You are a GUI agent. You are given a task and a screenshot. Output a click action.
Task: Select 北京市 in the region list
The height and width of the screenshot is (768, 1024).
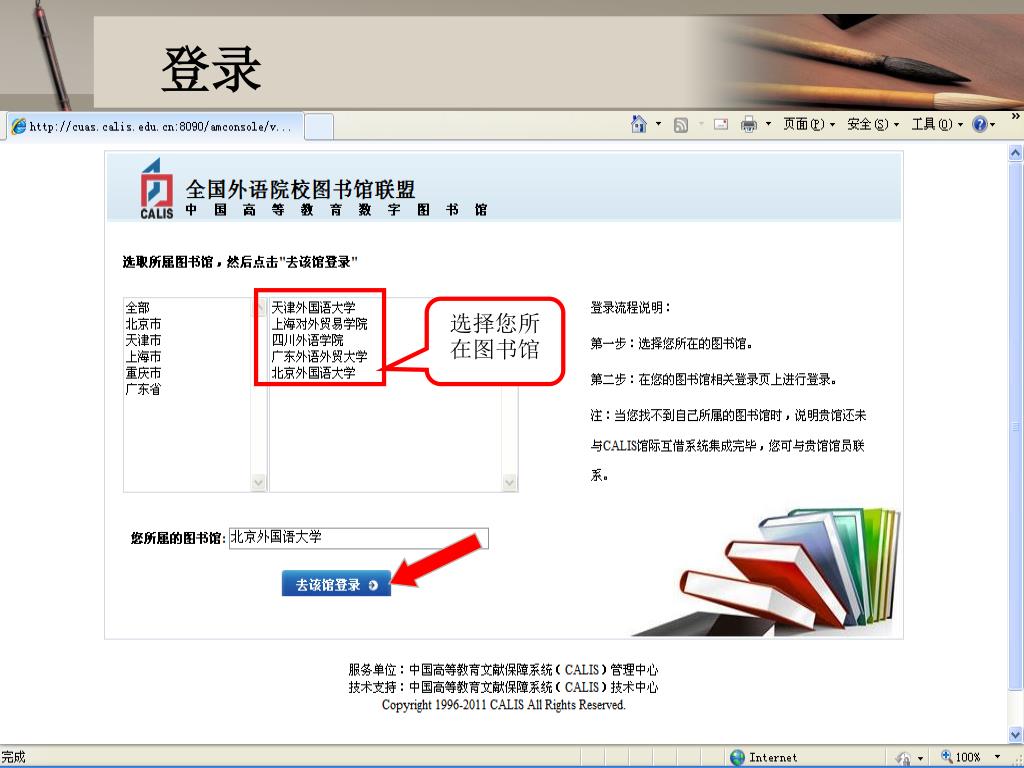[143, 324]
